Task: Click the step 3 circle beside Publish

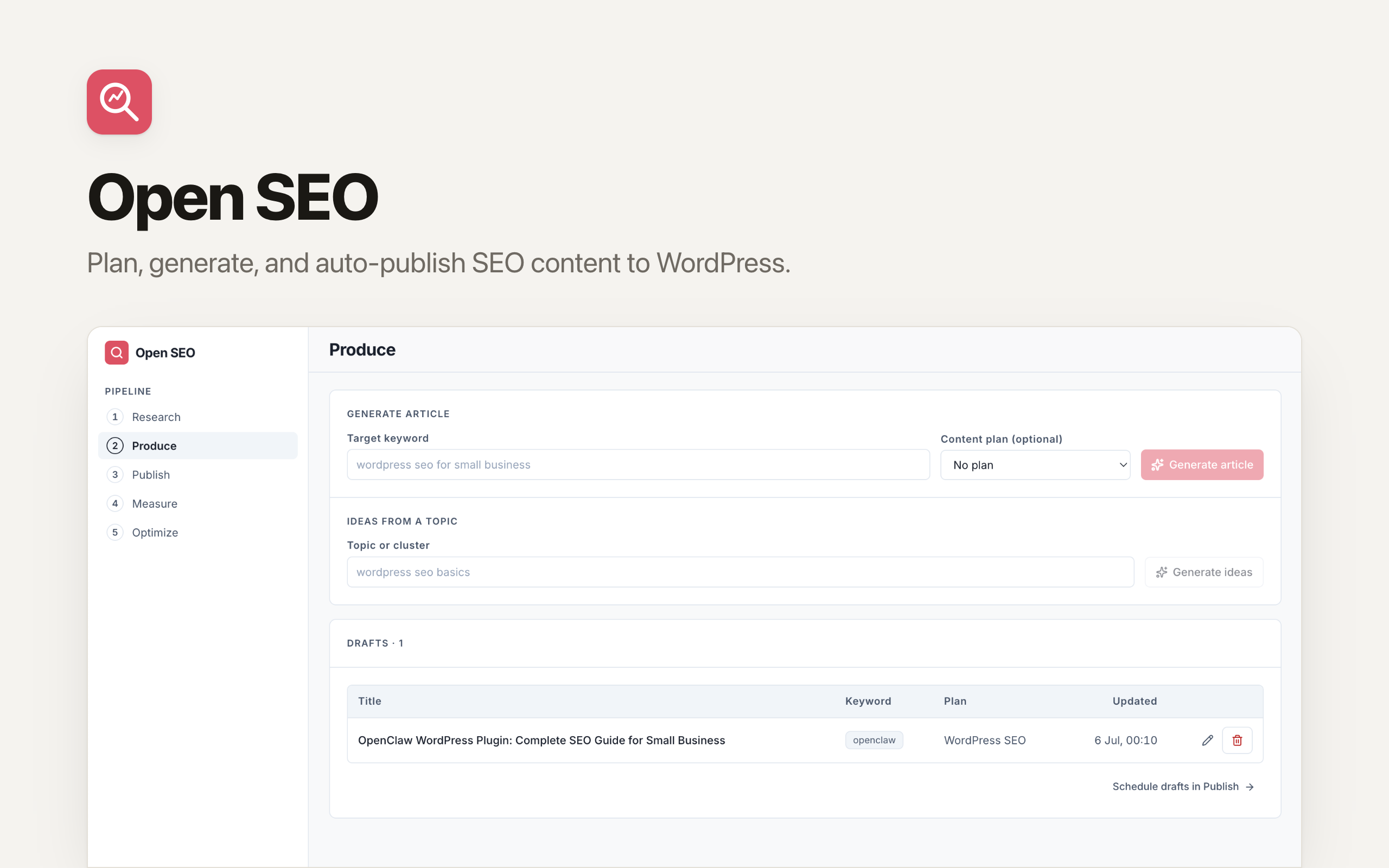Action: click(x=115, y=475)
